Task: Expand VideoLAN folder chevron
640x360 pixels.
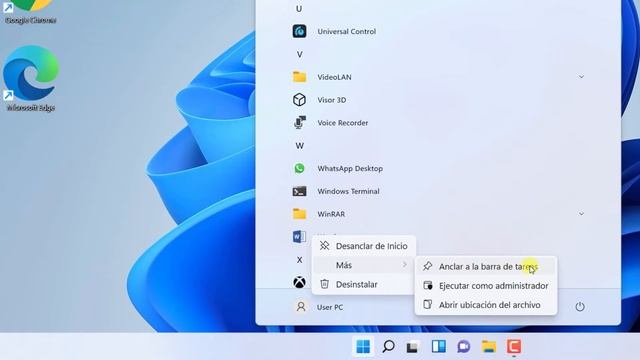Action: 581,77
